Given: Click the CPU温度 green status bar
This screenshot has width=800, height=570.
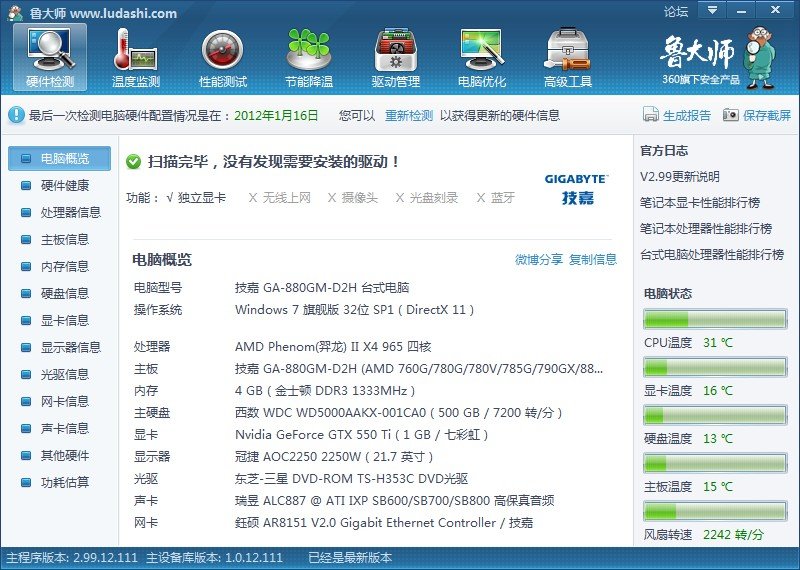Looking at the screenshot, I should click(715, 319).
